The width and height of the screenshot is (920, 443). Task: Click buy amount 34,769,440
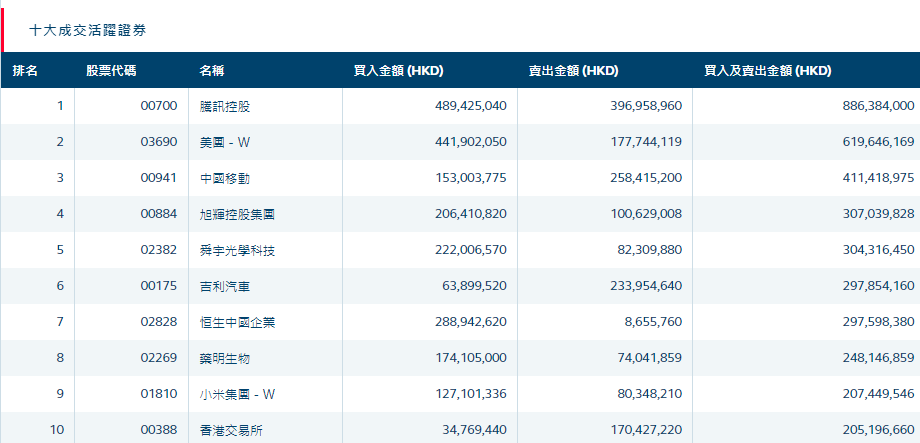475,430
